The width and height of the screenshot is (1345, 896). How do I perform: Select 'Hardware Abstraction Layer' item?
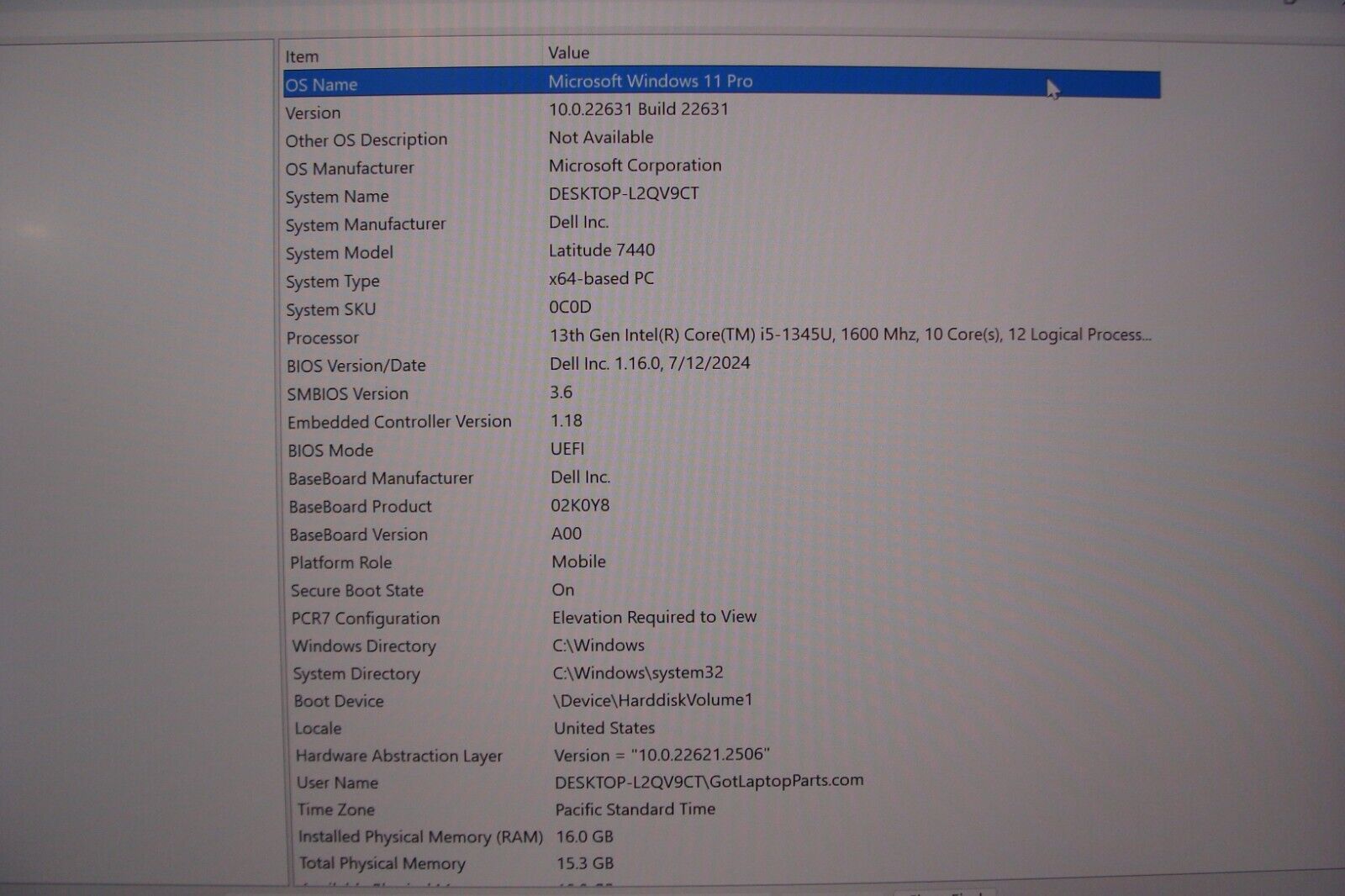pyautogui.click(x=399, y=756)
